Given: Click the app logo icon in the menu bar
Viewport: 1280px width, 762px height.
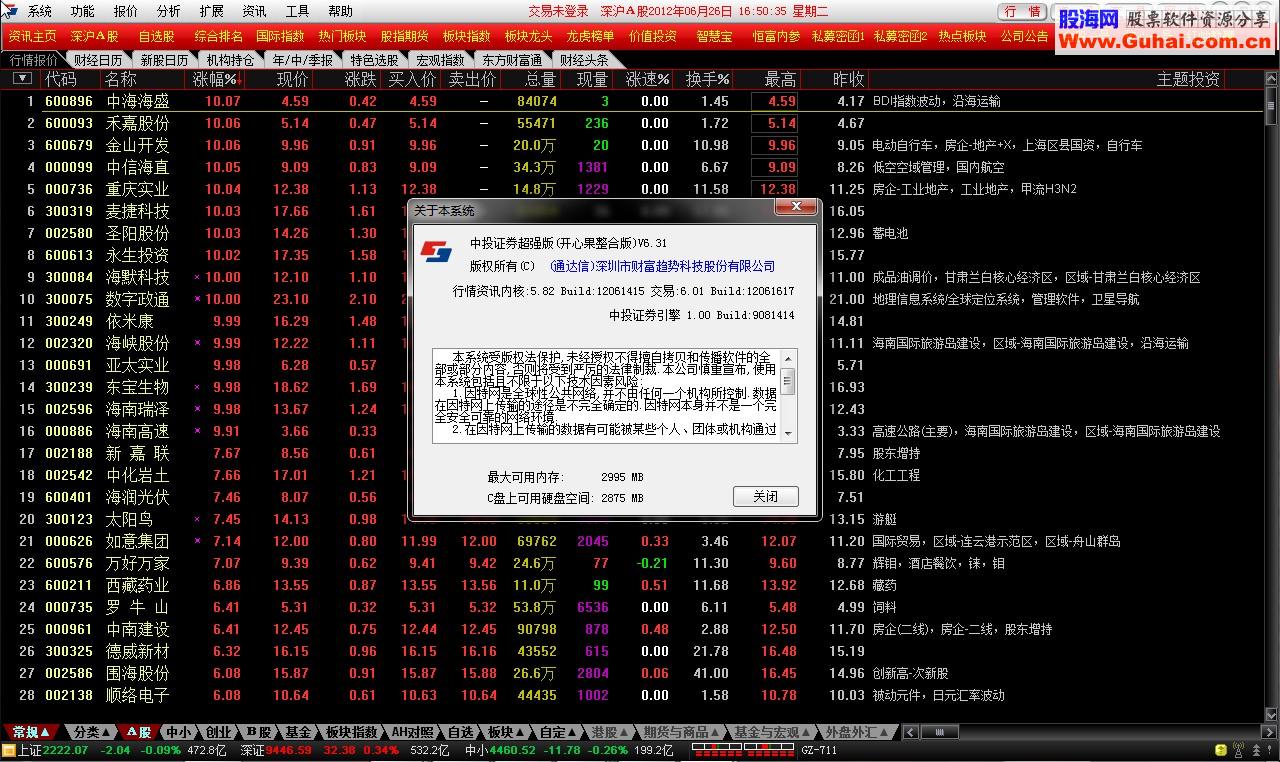Looking at the screenshot, I should tap(11, 11).
